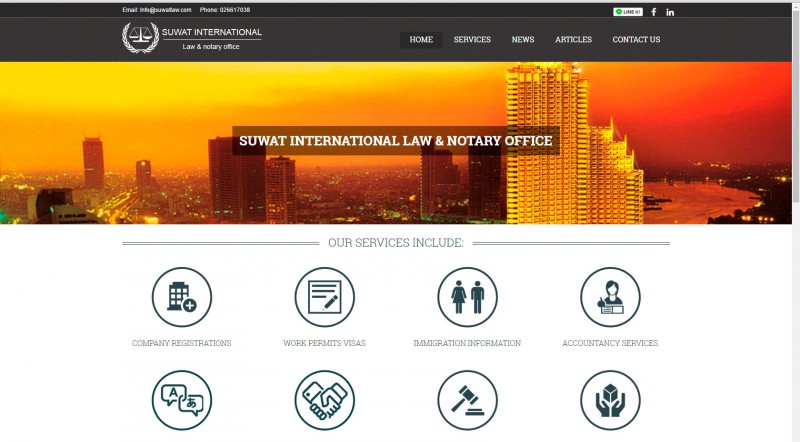Click the OUR SERVICES INCLUDE heading
800x442 pixels.
pos(396,243)
